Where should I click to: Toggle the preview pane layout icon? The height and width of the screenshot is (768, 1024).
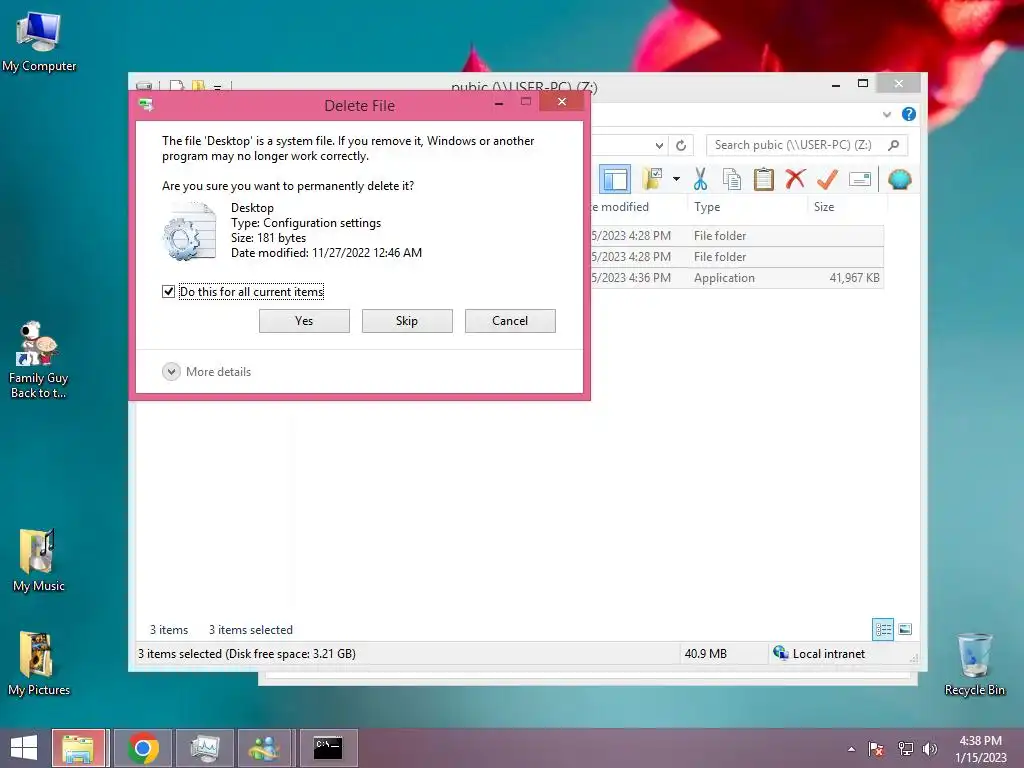(x=615, y=179)
